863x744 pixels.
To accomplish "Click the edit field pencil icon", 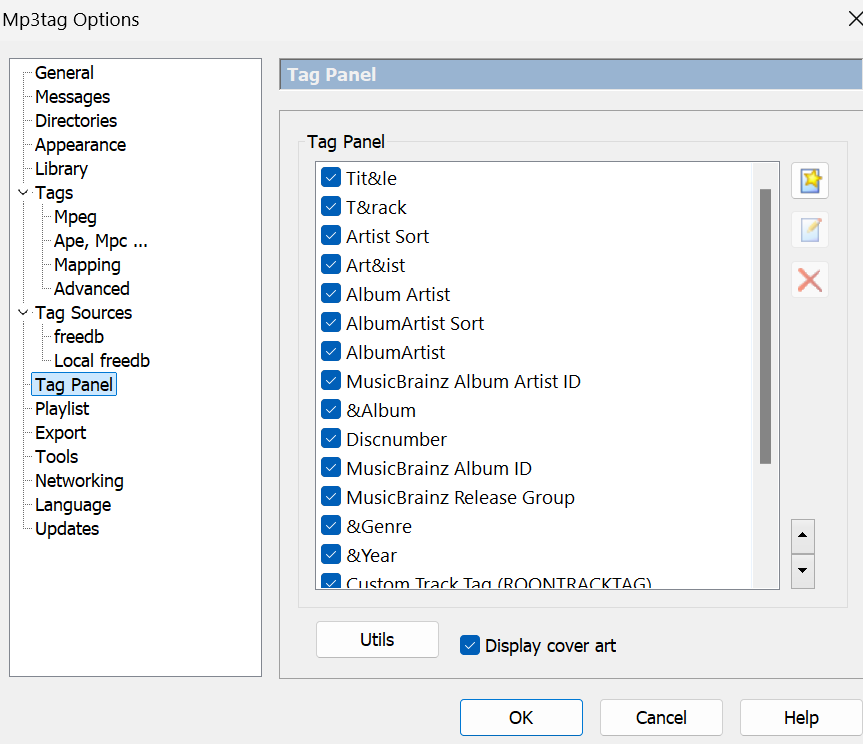I will [x=810, y=230].
